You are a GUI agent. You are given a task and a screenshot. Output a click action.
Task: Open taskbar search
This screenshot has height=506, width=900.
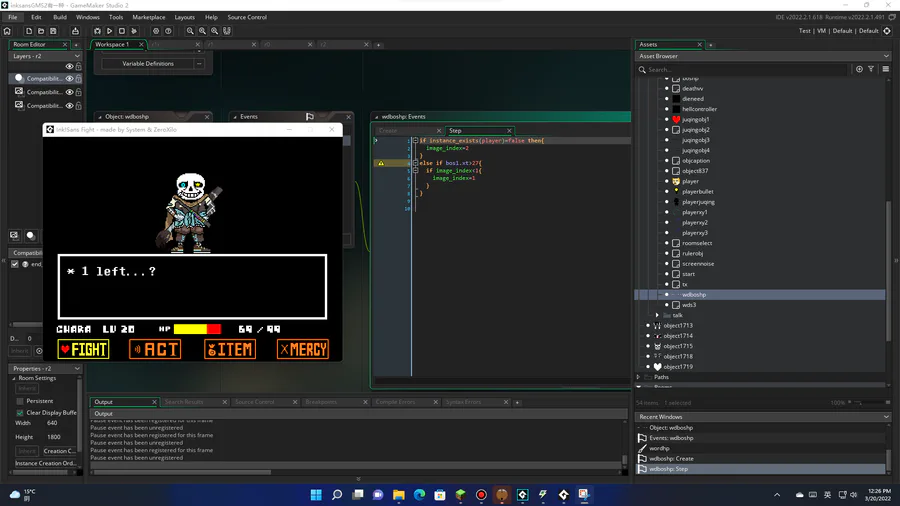coord(337,495)
